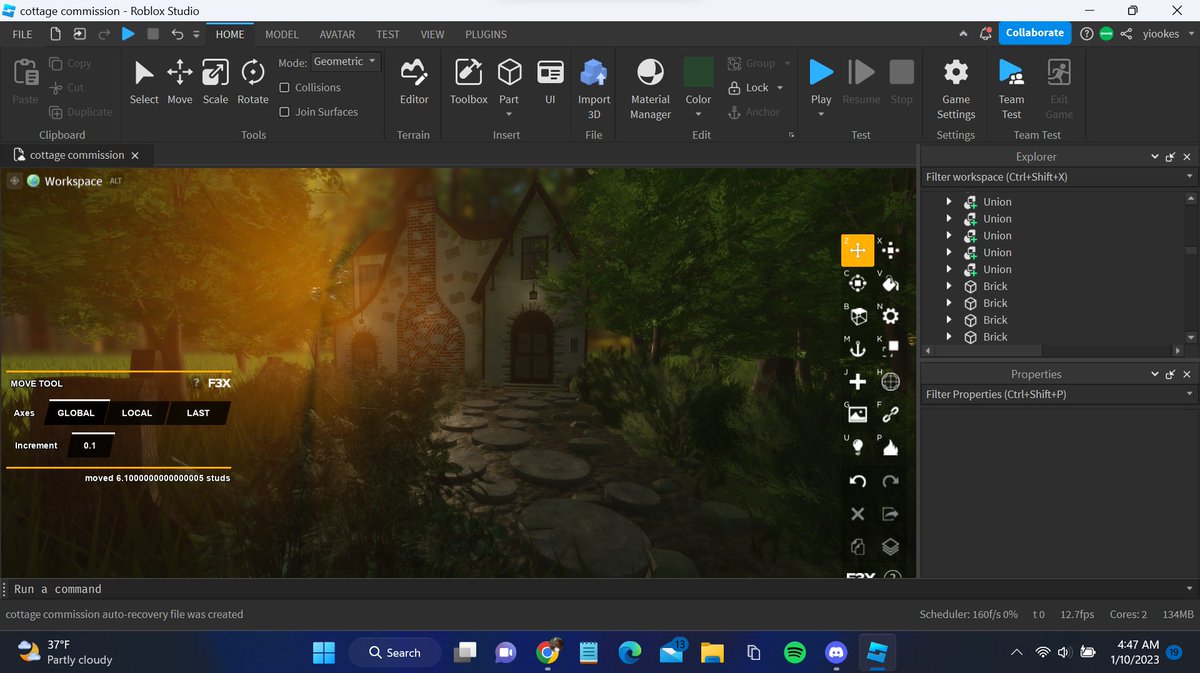The image size is (1200, 673).
Task: Open Game Settings
Action: (956, 88)
